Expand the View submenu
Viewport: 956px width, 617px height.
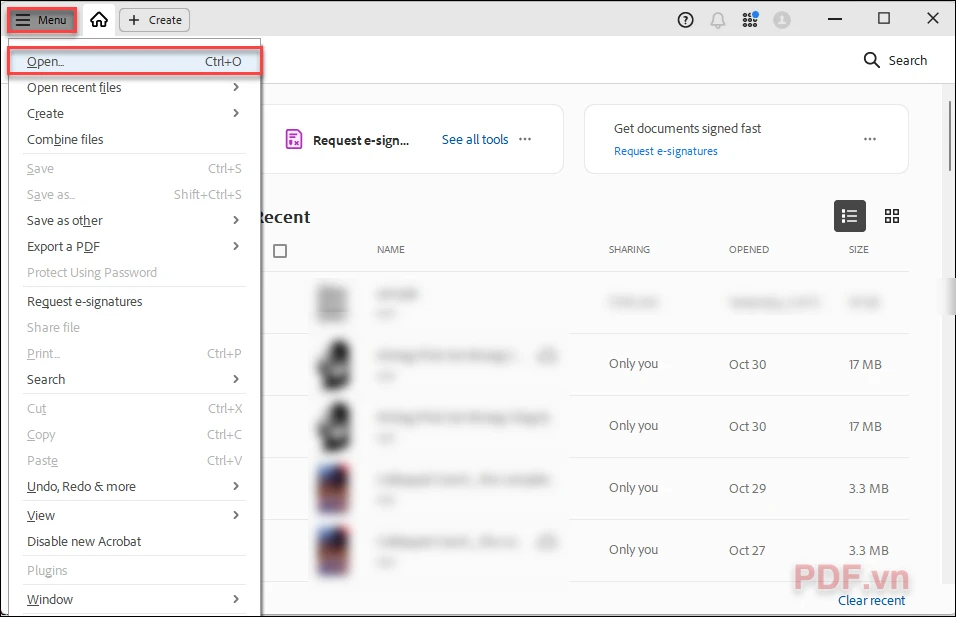[134, 516]
